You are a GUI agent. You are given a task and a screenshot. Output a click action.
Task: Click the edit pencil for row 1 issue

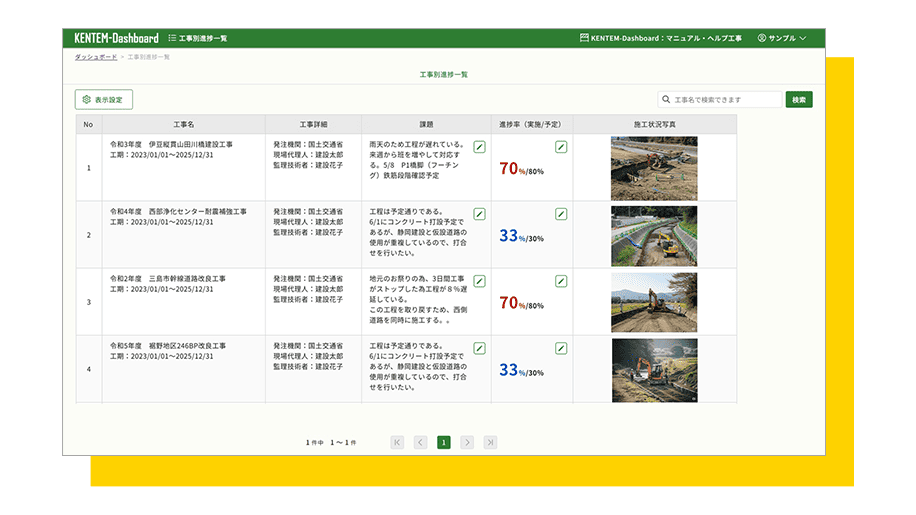(x=479, y=147)
